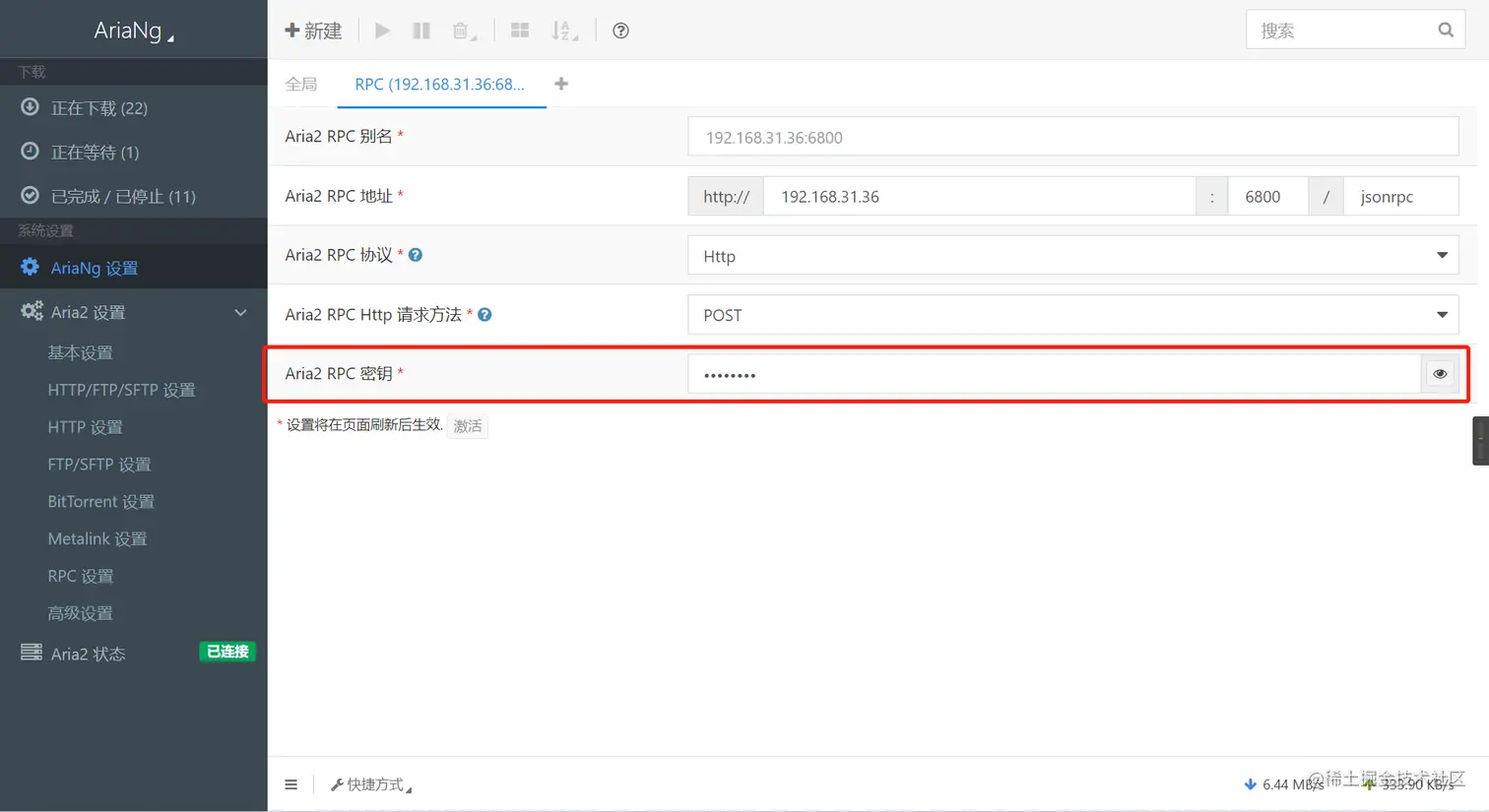Switch to the 全局 tab

point(301,85)
